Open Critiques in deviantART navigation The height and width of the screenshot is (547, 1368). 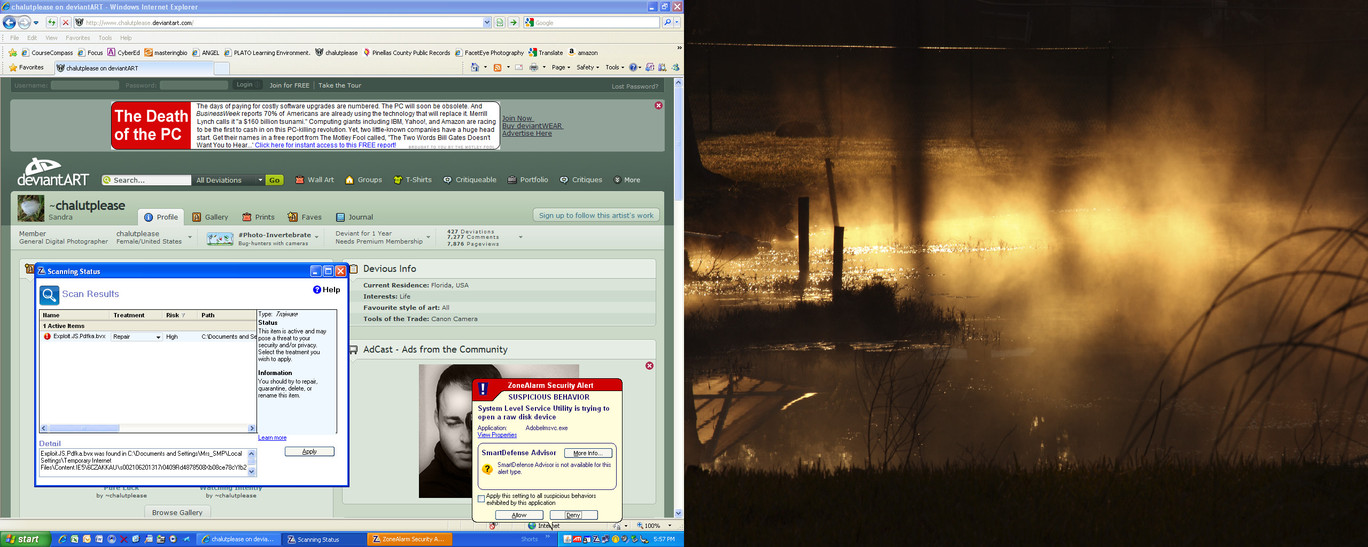[580, 180]
